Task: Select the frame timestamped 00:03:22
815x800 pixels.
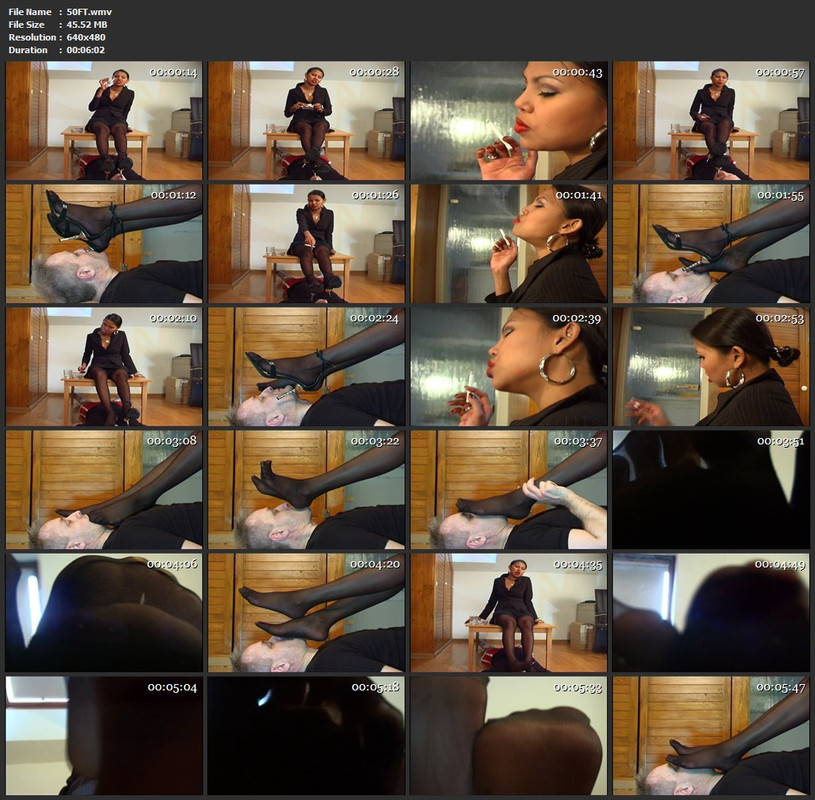Action: pyautogui.click(x=306, y=490)
